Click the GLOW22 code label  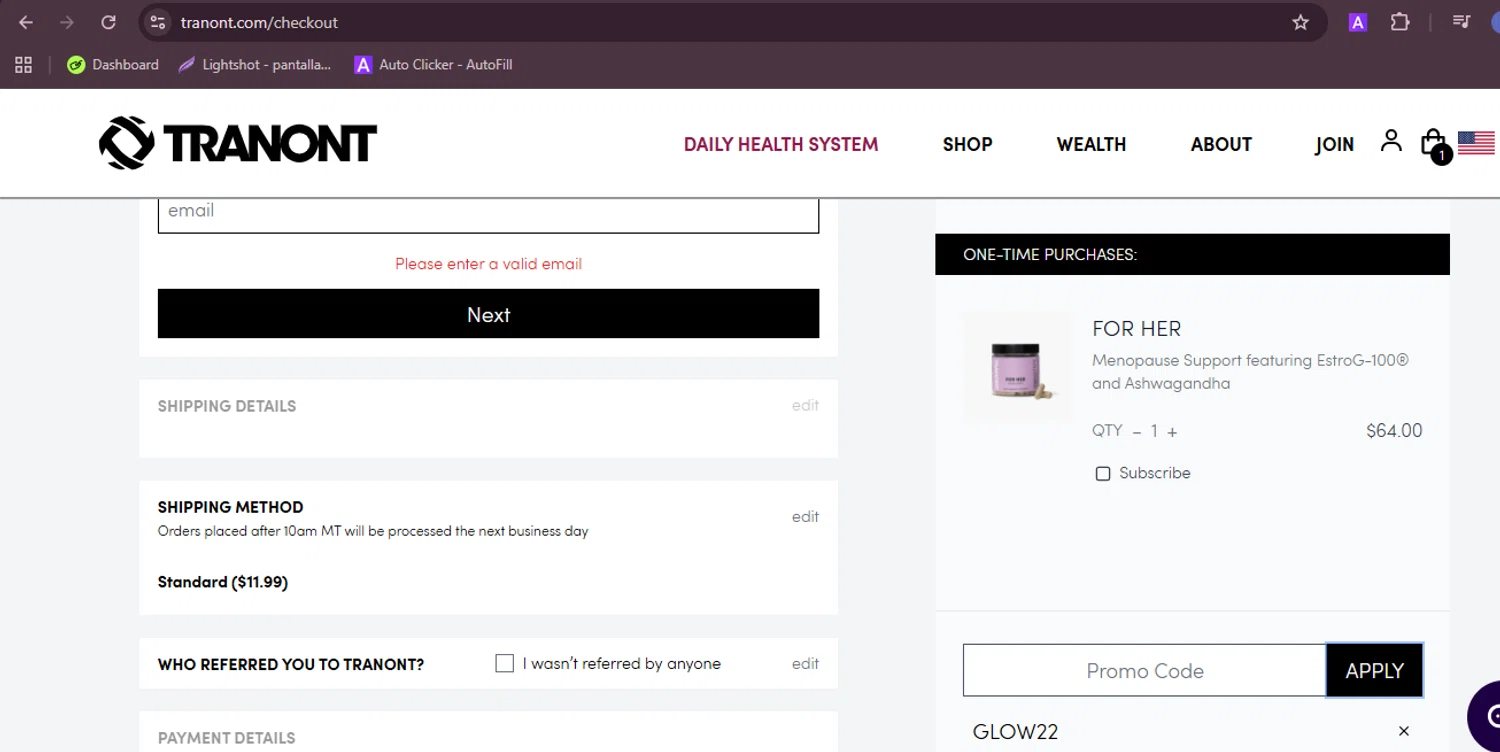(1015, 732)
